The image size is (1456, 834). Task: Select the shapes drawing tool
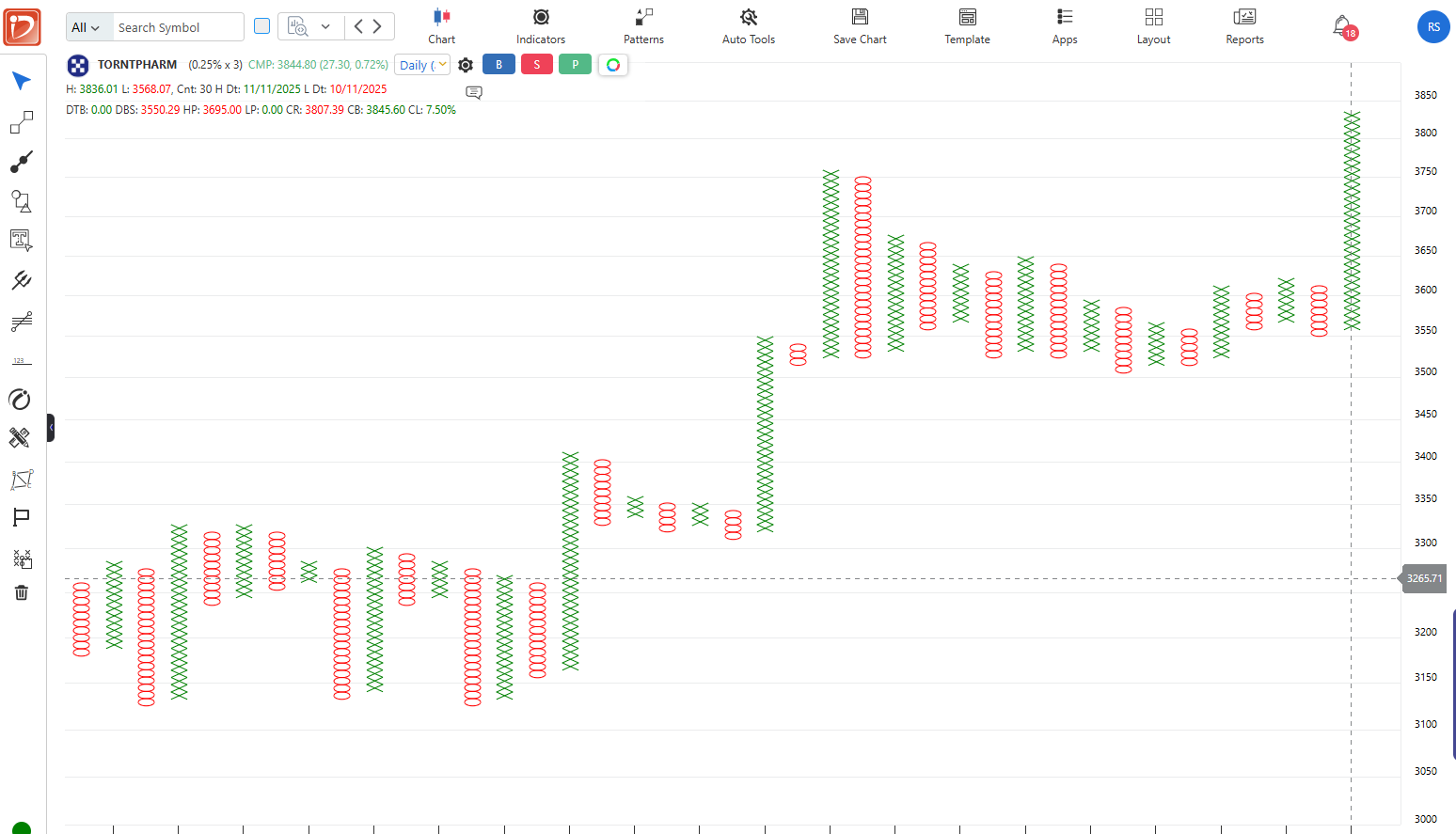pos(22,200)
